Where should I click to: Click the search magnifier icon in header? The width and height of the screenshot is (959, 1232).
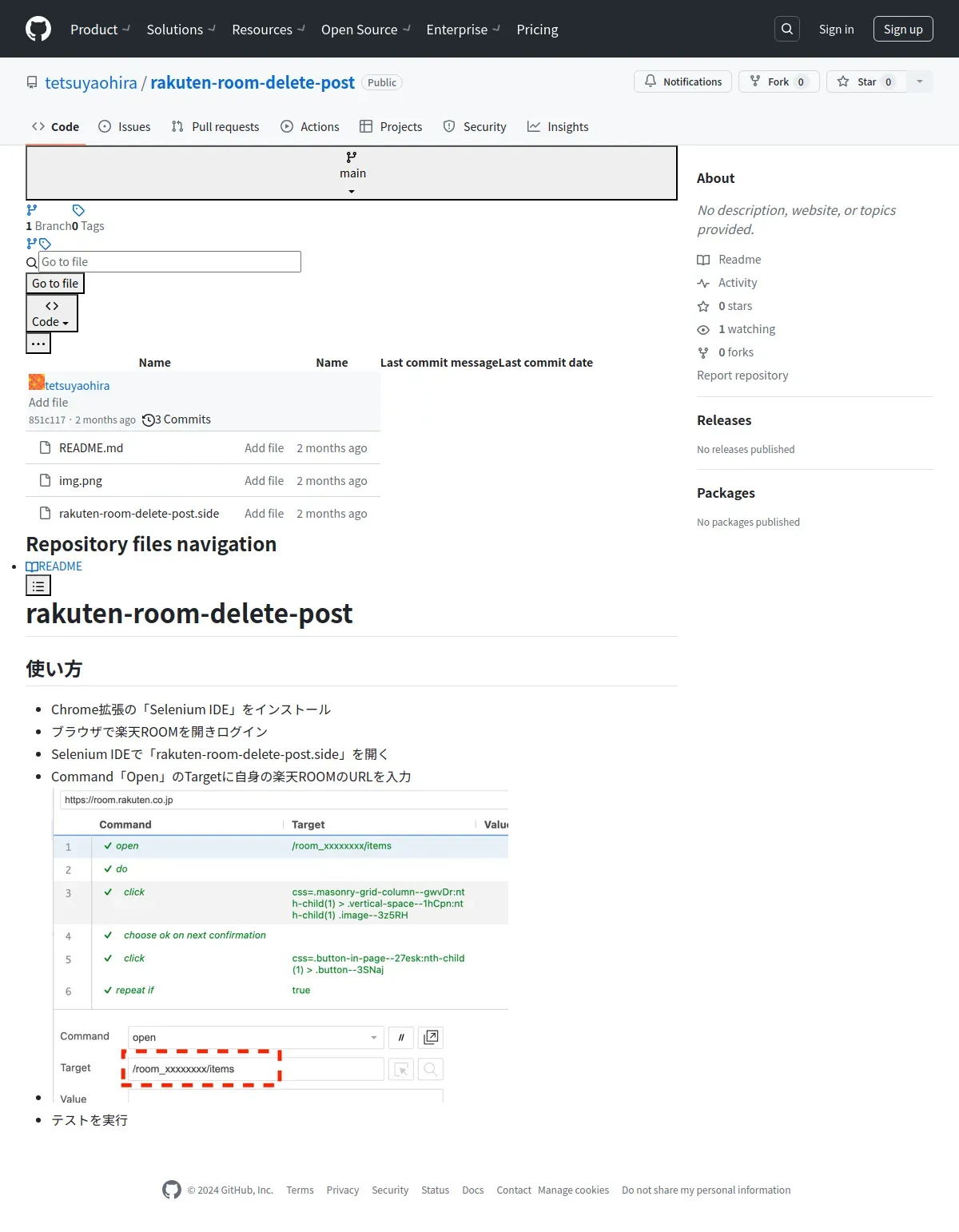[787, 29]
